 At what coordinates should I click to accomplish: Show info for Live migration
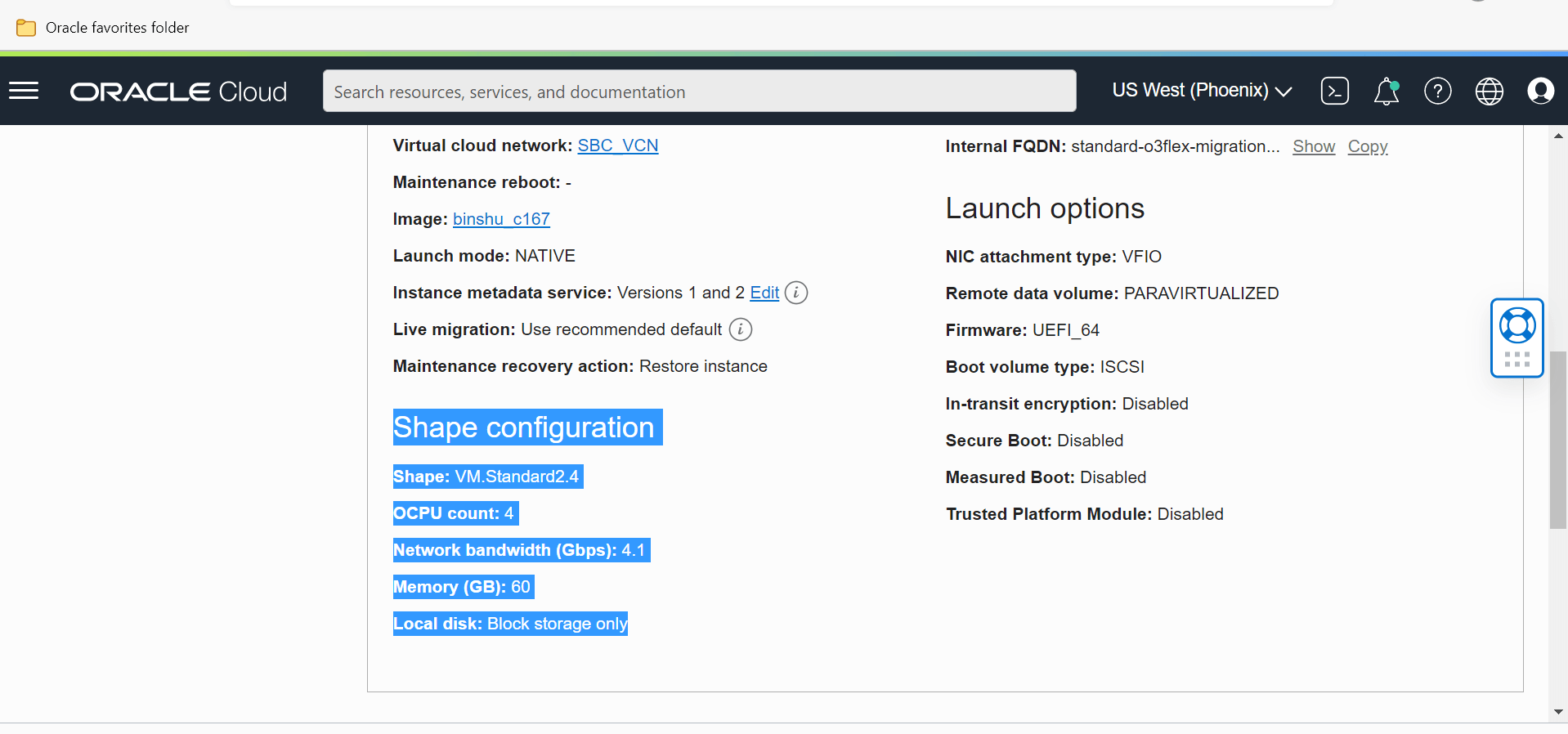741,329
